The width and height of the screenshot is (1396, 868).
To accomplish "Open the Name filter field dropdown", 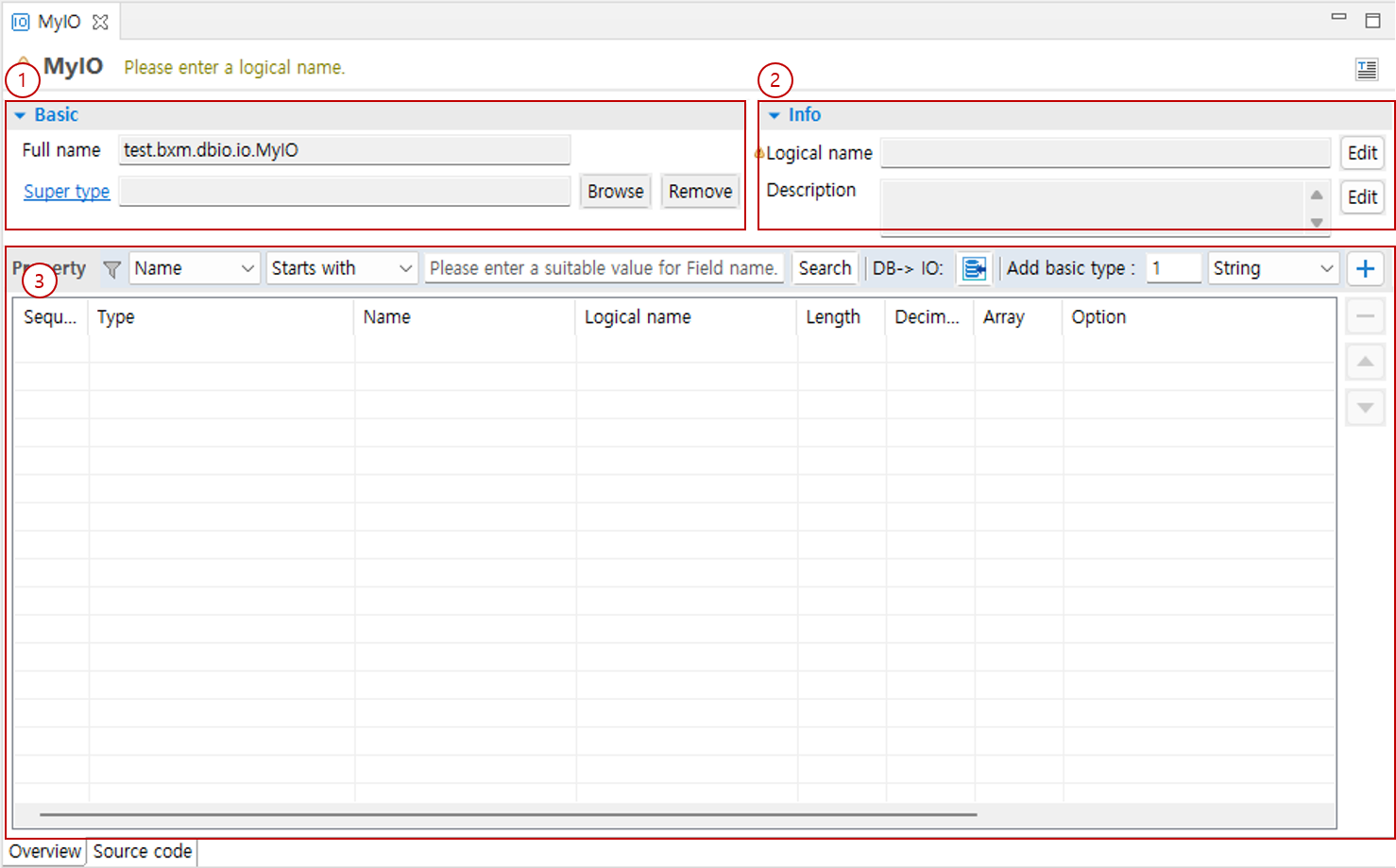I will pos(194,269).
